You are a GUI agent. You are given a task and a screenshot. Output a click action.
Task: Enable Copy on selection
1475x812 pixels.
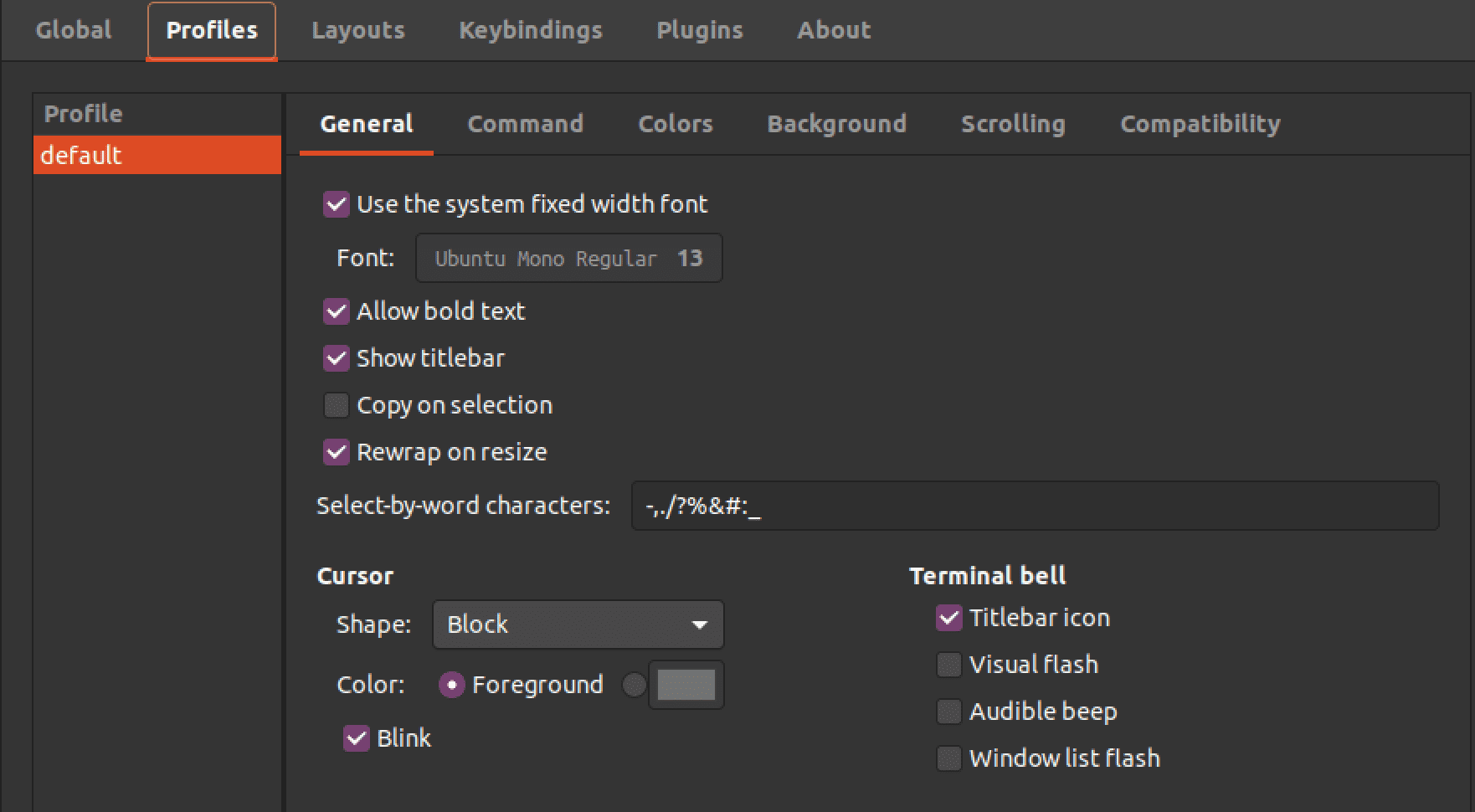click(x=336, y=405)
